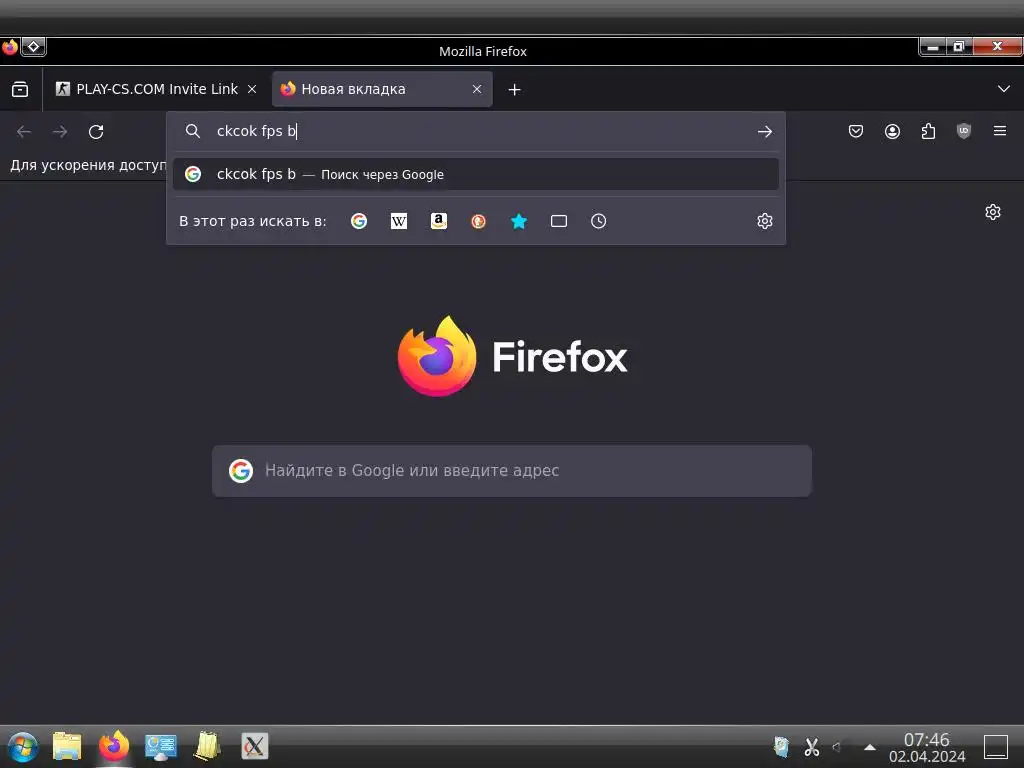The width and height of the screenshot is (1024, 768).
Task: Open the Windows Start button
Action: pyautogui.click(x=22, y=747)
